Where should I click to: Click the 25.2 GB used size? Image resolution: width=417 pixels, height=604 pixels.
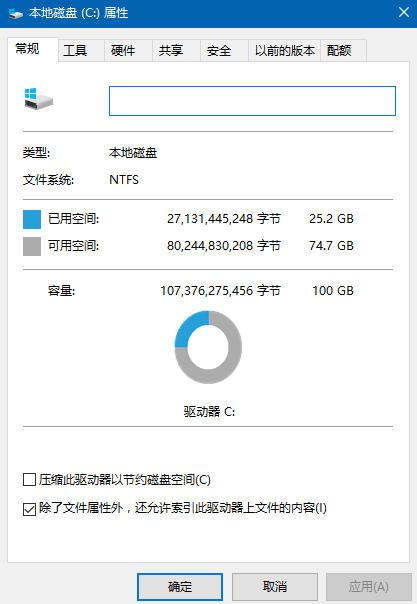pyautogui.click(x=331, y=219)
